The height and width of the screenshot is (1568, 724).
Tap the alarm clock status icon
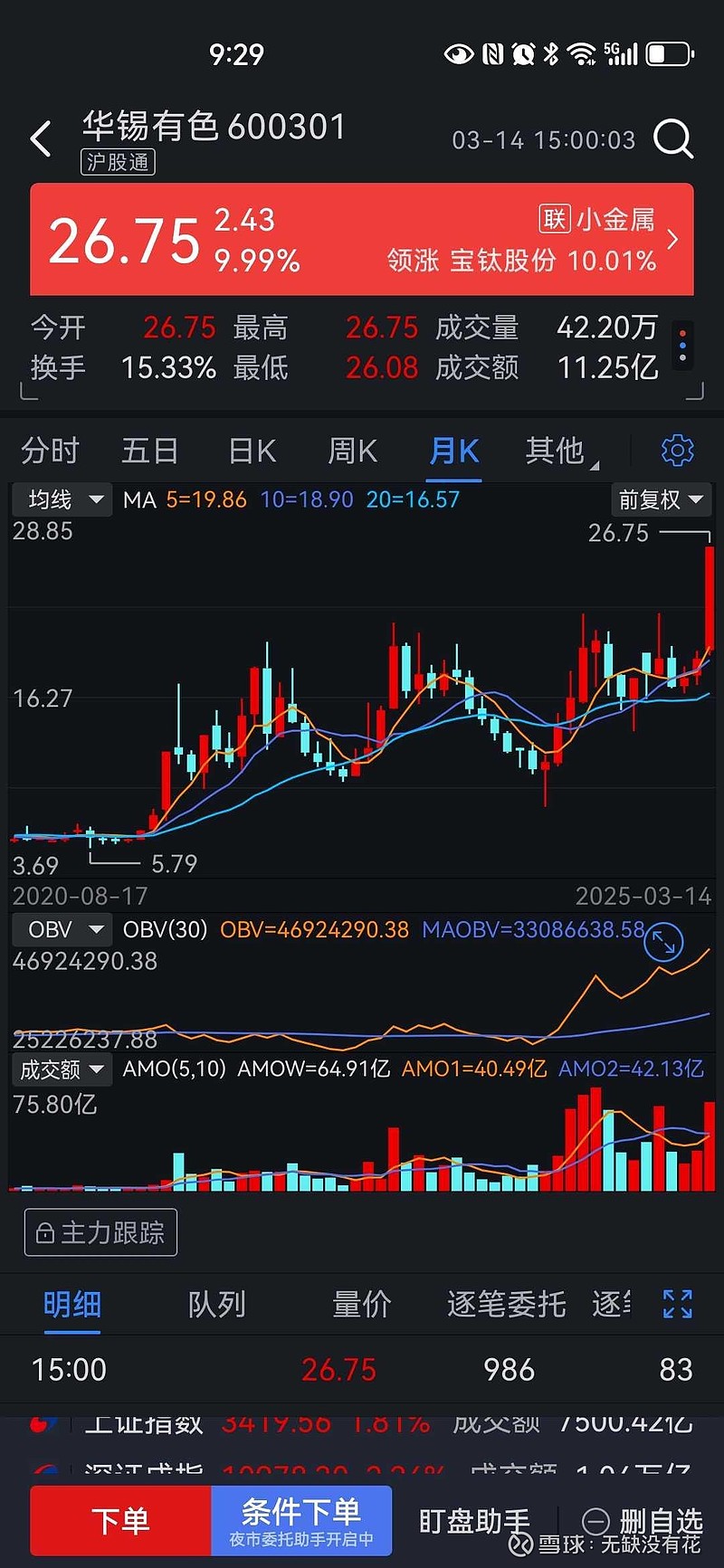(524, 54)
